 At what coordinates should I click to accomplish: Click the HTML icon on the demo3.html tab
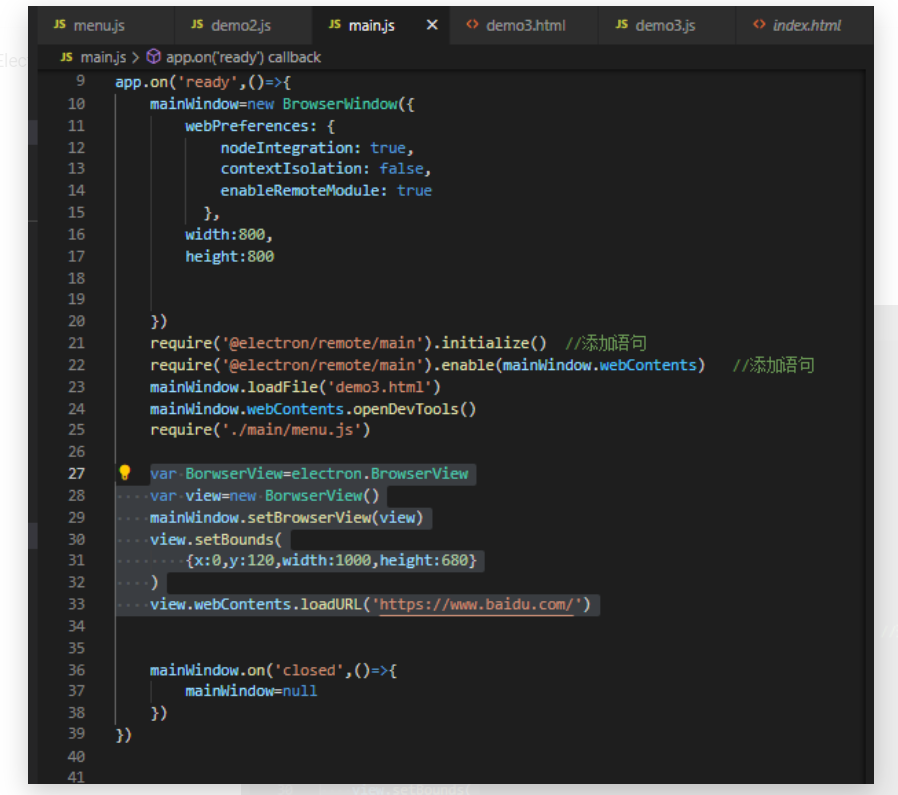point(471,24)
